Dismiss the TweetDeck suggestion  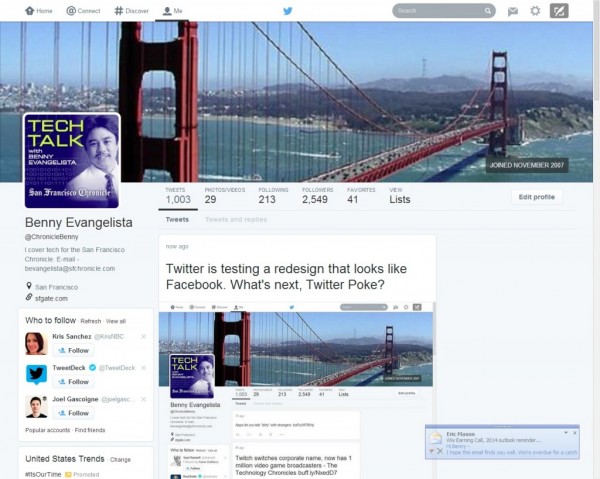[x=143, y=368]
